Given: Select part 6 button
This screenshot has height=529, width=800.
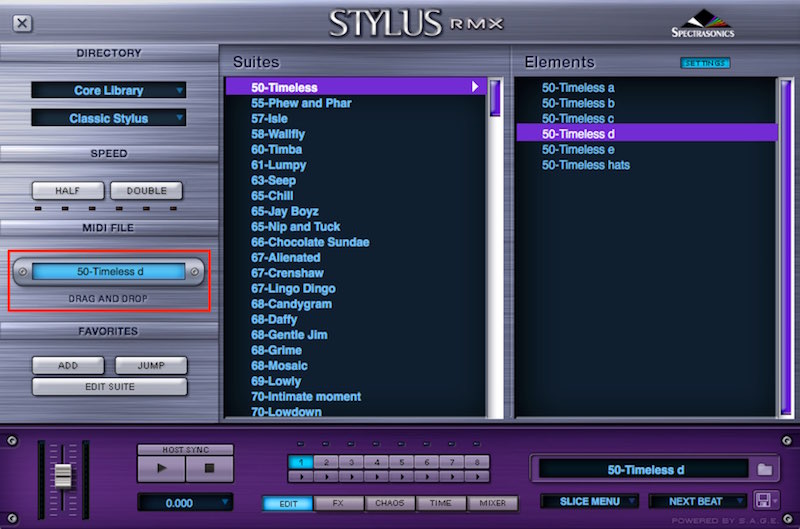Looking at the screenshot, I should coord(427,462).
